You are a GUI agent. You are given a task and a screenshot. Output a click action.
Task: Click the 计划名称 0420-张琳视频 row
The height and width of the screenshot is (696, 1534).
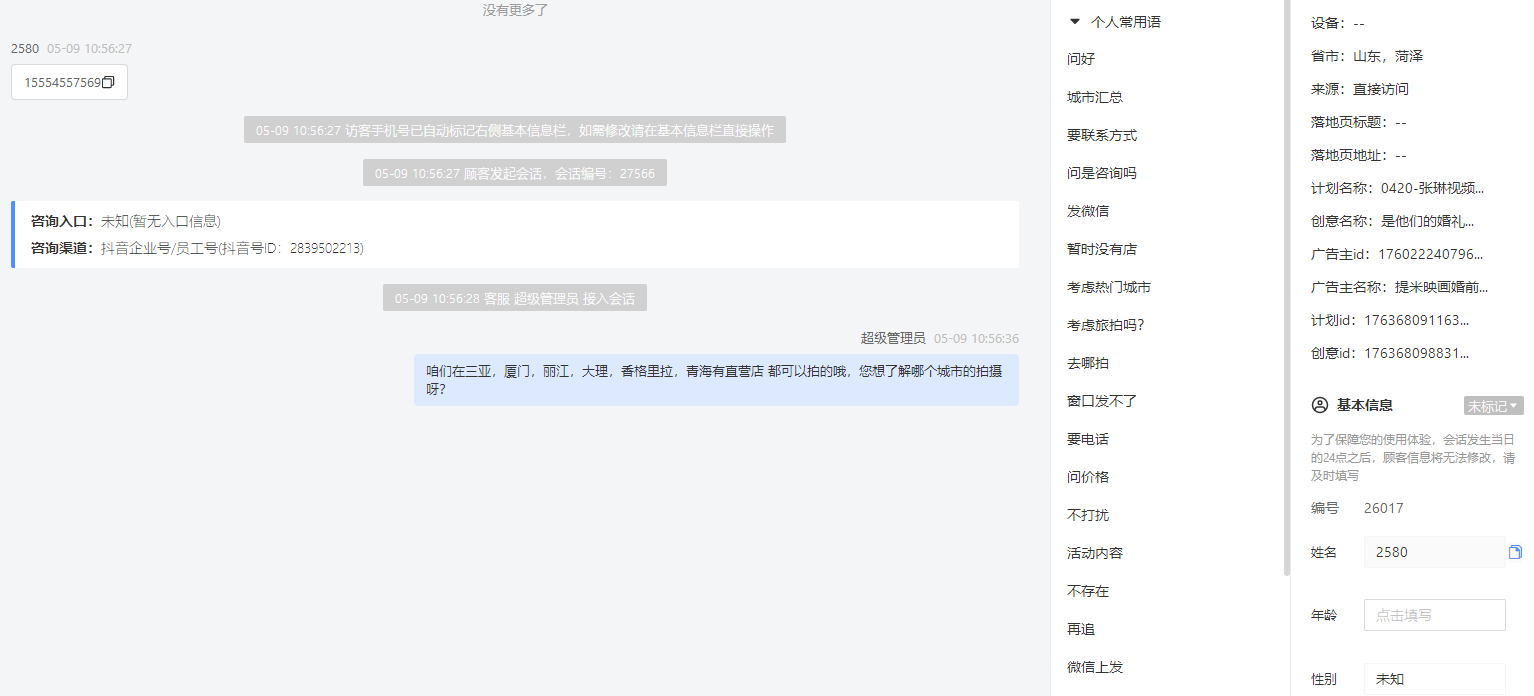pos(1398,188)
